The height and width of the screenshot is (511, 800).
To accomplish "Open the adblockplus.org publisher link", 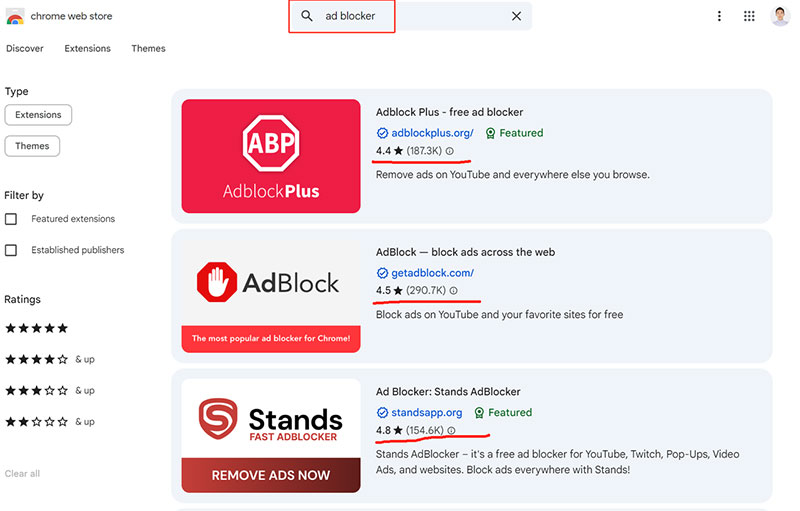I will tap(432, 133).
